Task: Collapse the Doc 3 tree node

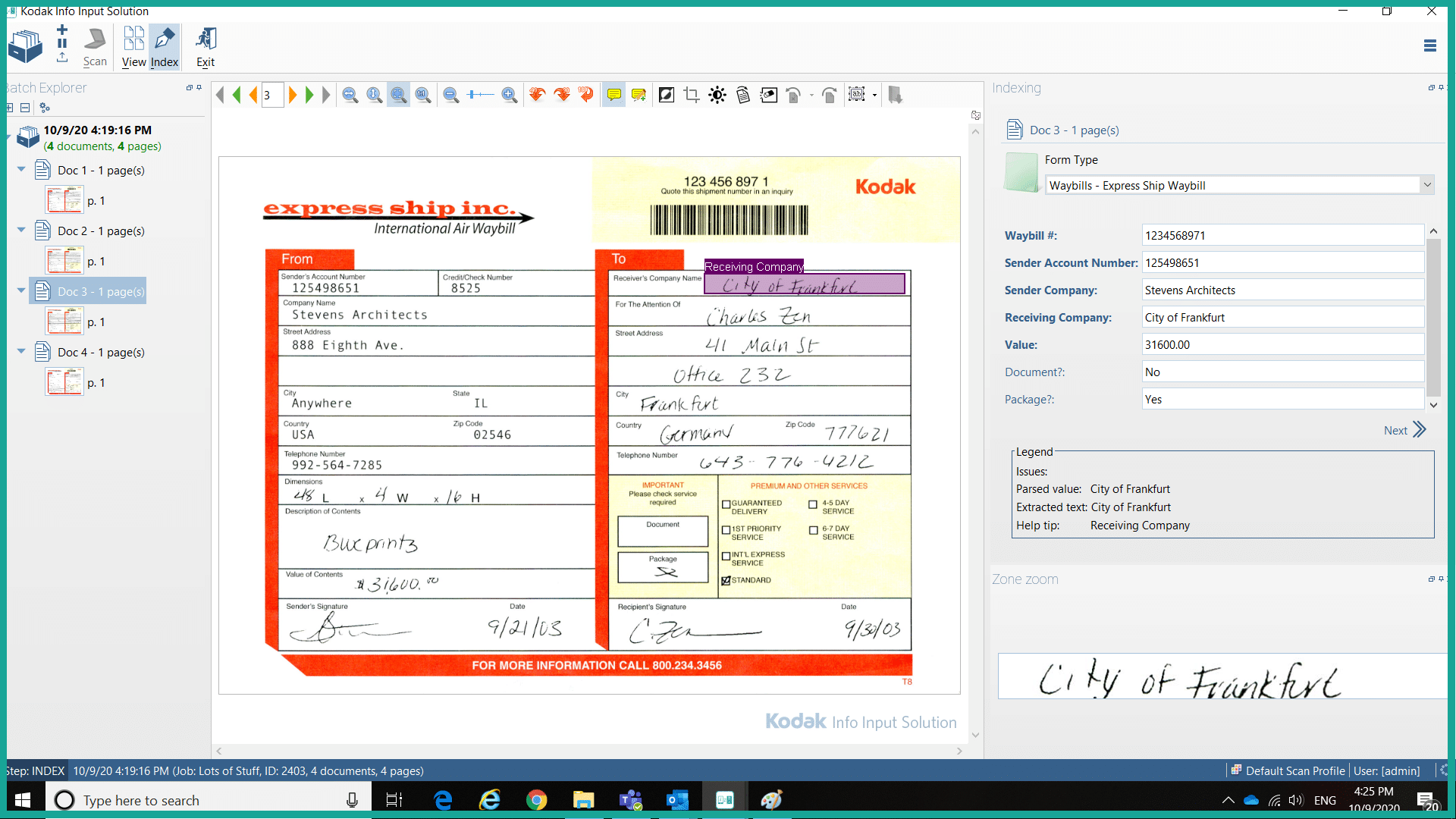Action: [x=20, y=290]
